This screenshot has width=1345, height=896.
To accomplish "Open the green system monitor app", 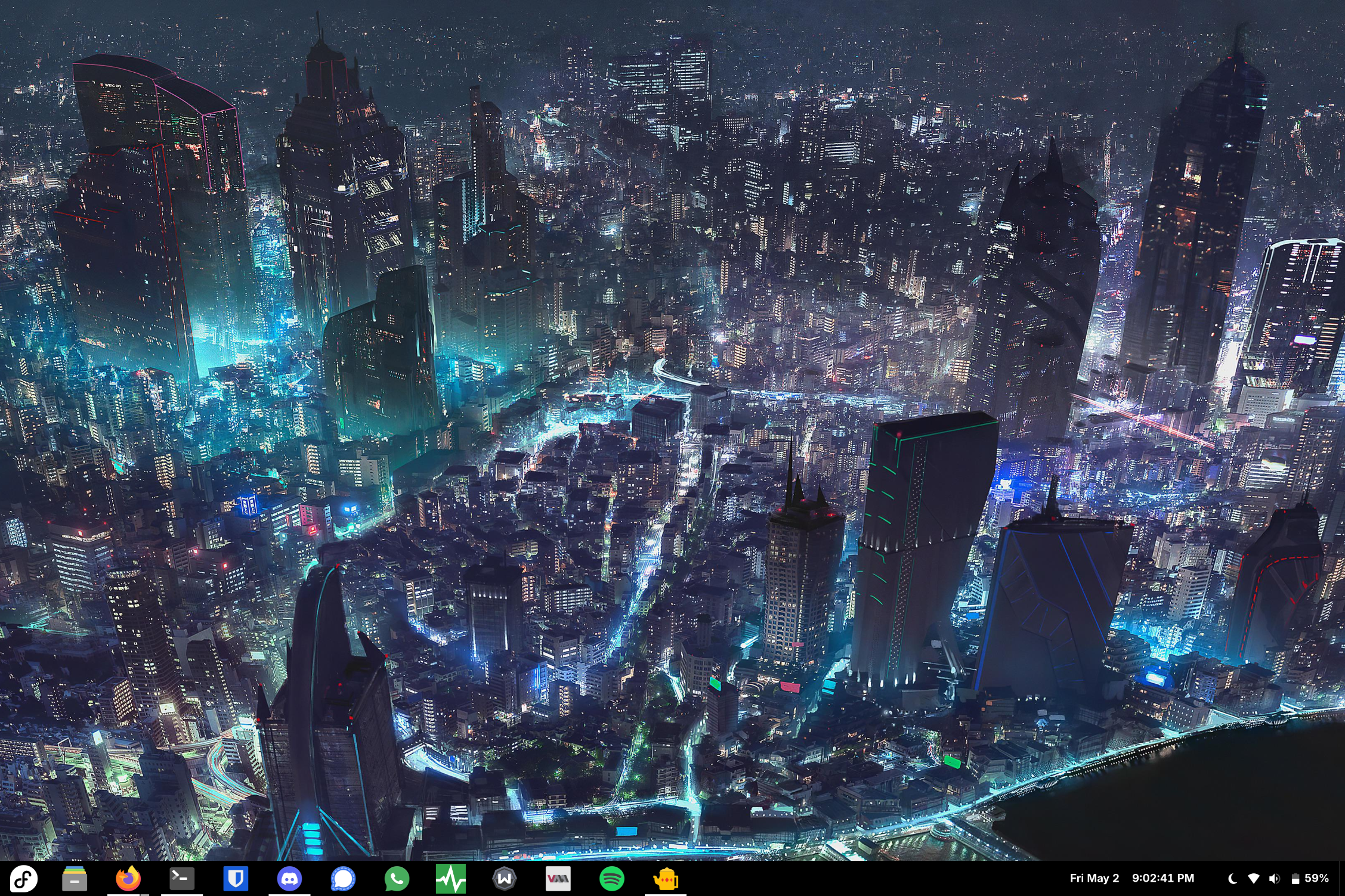I will point(450,878).
